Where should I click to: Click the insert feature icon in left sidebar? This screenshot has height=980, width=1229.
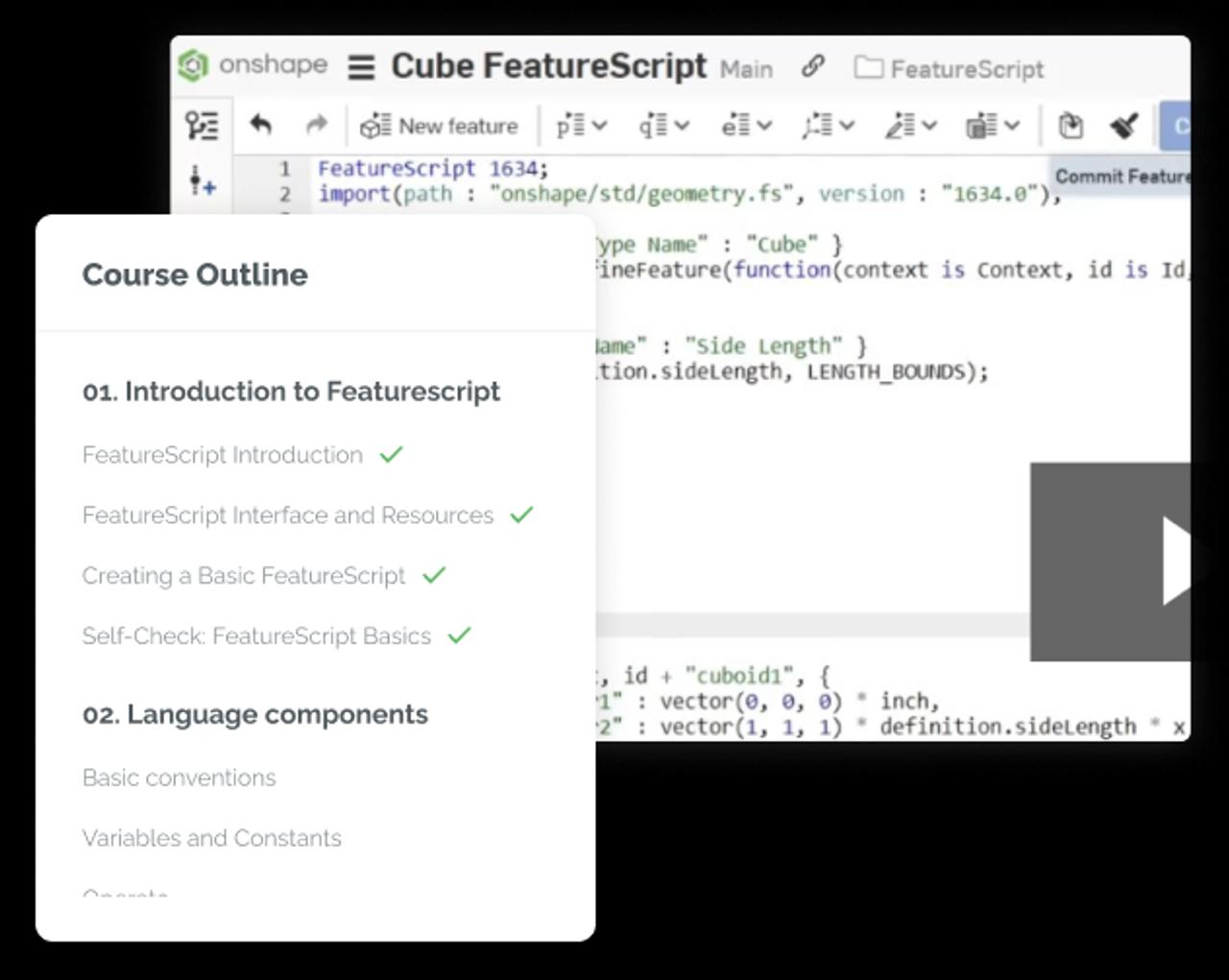pyautogui.click(x=202, y=180)
